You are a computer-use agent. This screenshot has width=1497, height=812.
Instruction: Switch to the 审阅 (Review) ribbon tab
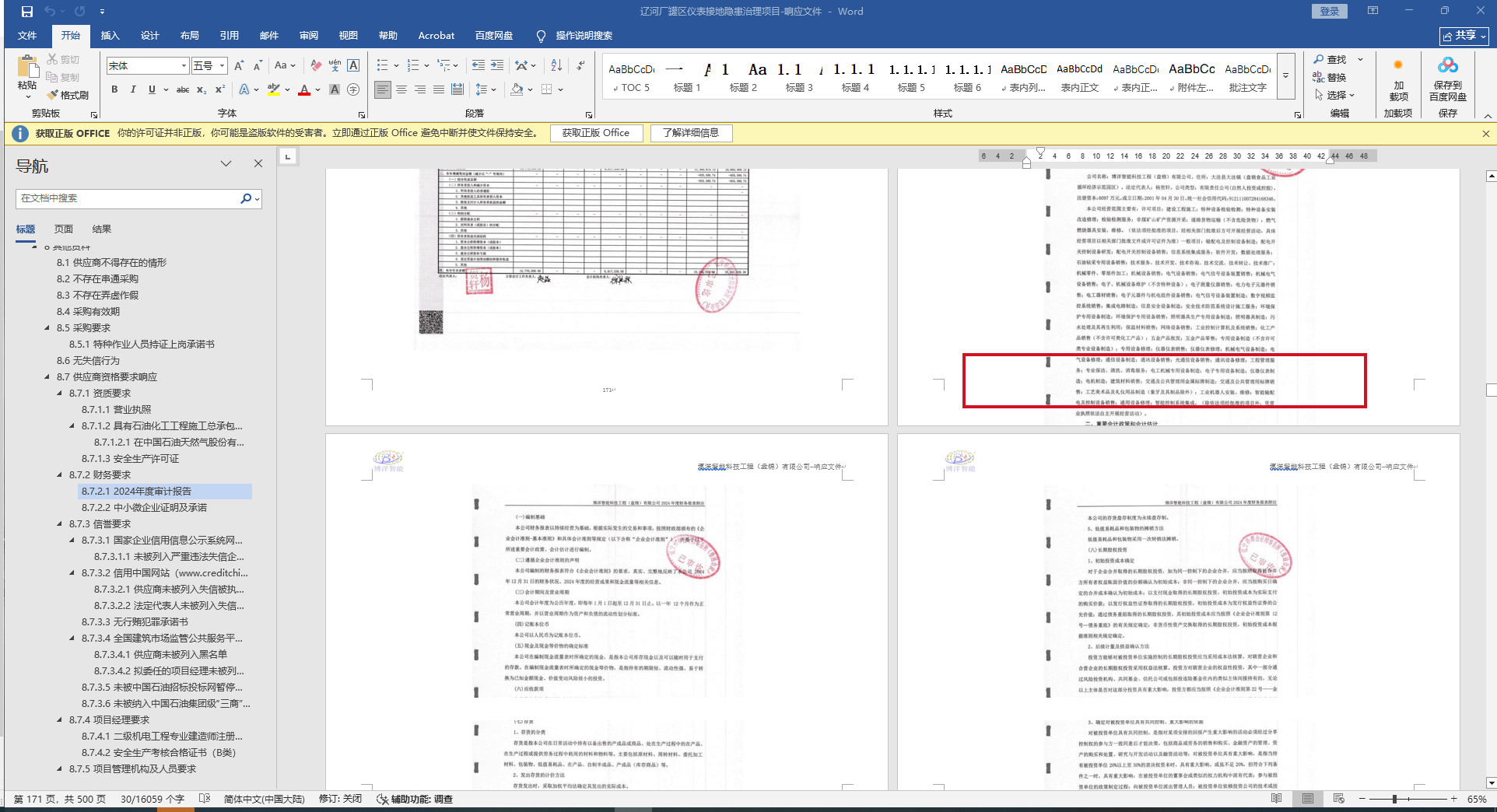pyautogui.click(x=309, y=36)
